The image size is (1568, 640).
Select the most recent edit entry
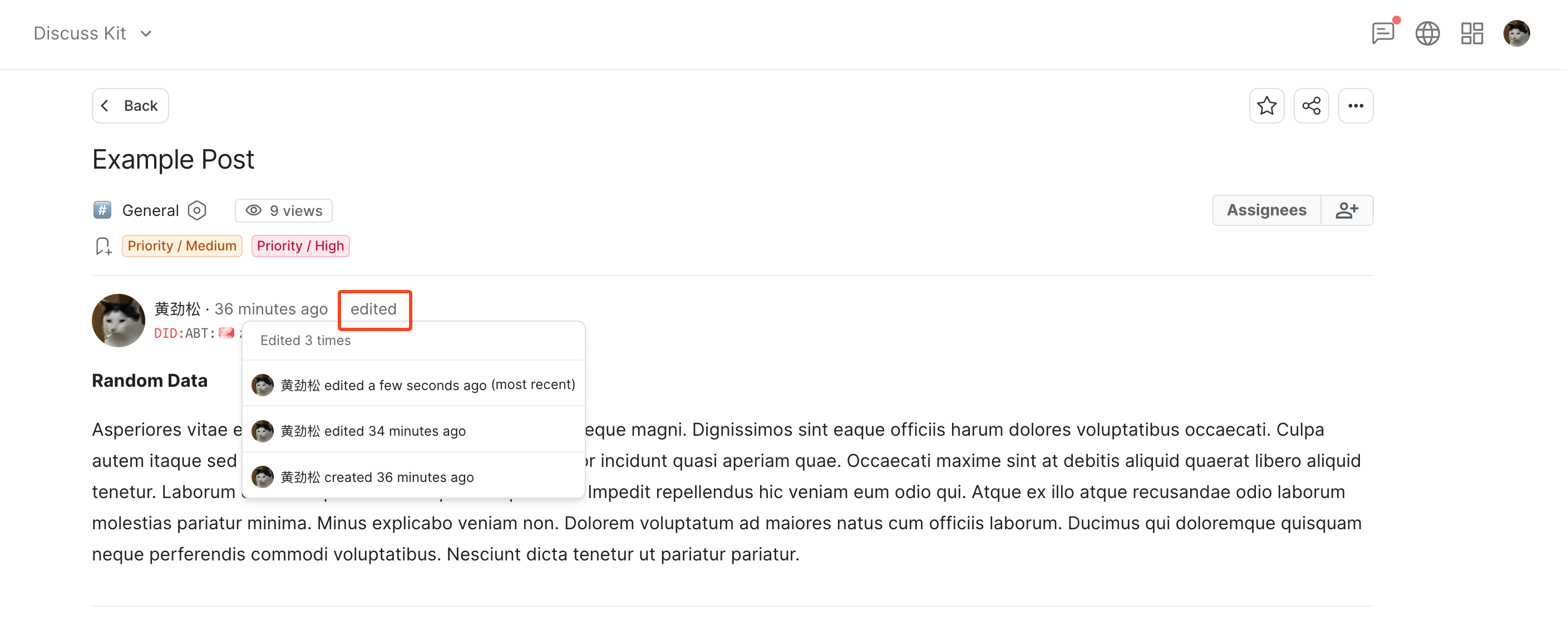pyautogui.click(x=414, y=385)
